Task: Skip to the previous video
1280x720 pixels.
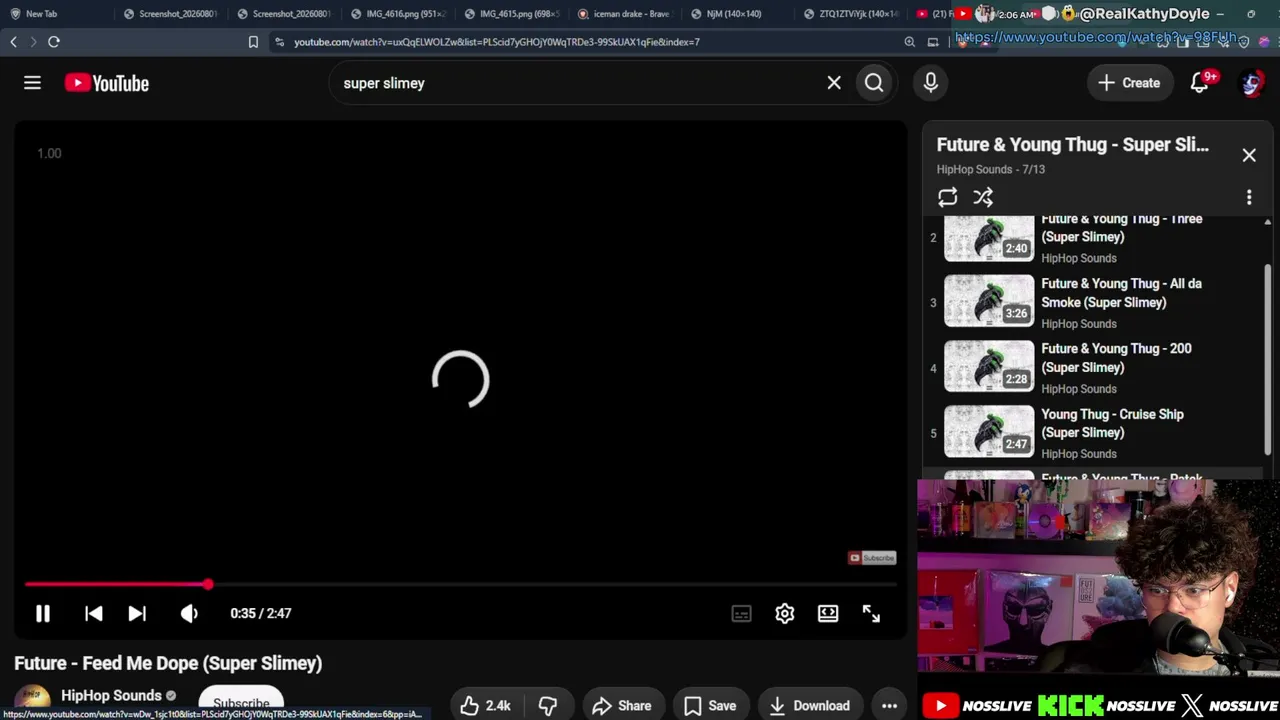Action: coord(93,613)
